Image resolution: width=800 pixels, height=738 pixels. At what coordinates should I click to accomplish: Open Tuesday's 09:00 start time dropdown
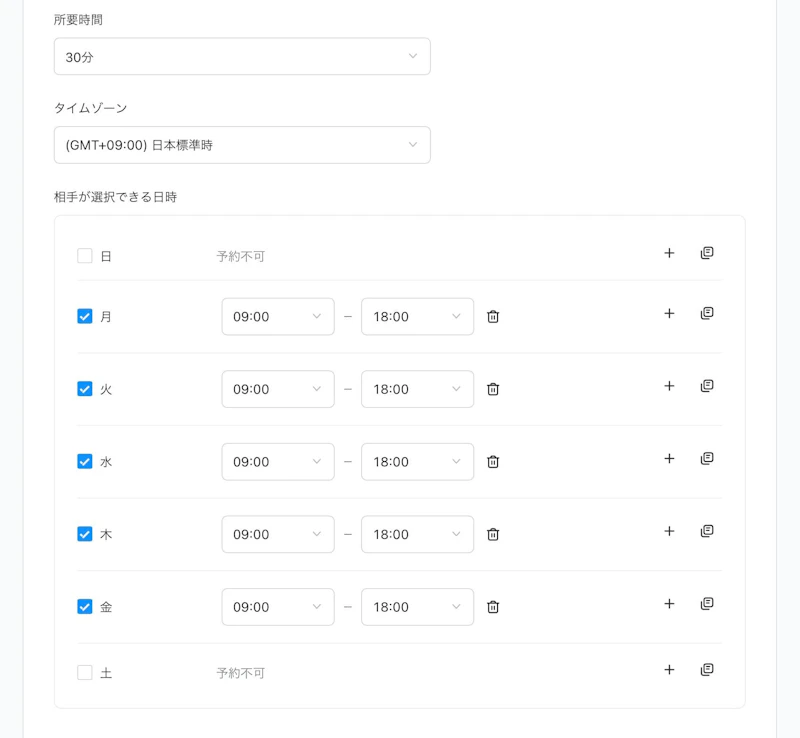pos(278,389)
